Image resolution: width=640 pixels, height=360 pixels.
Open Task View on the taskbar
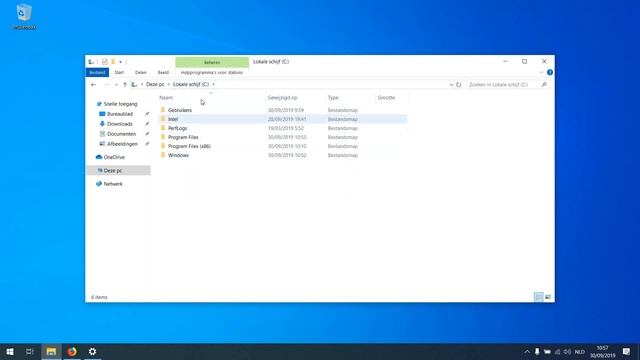[29, 352]
